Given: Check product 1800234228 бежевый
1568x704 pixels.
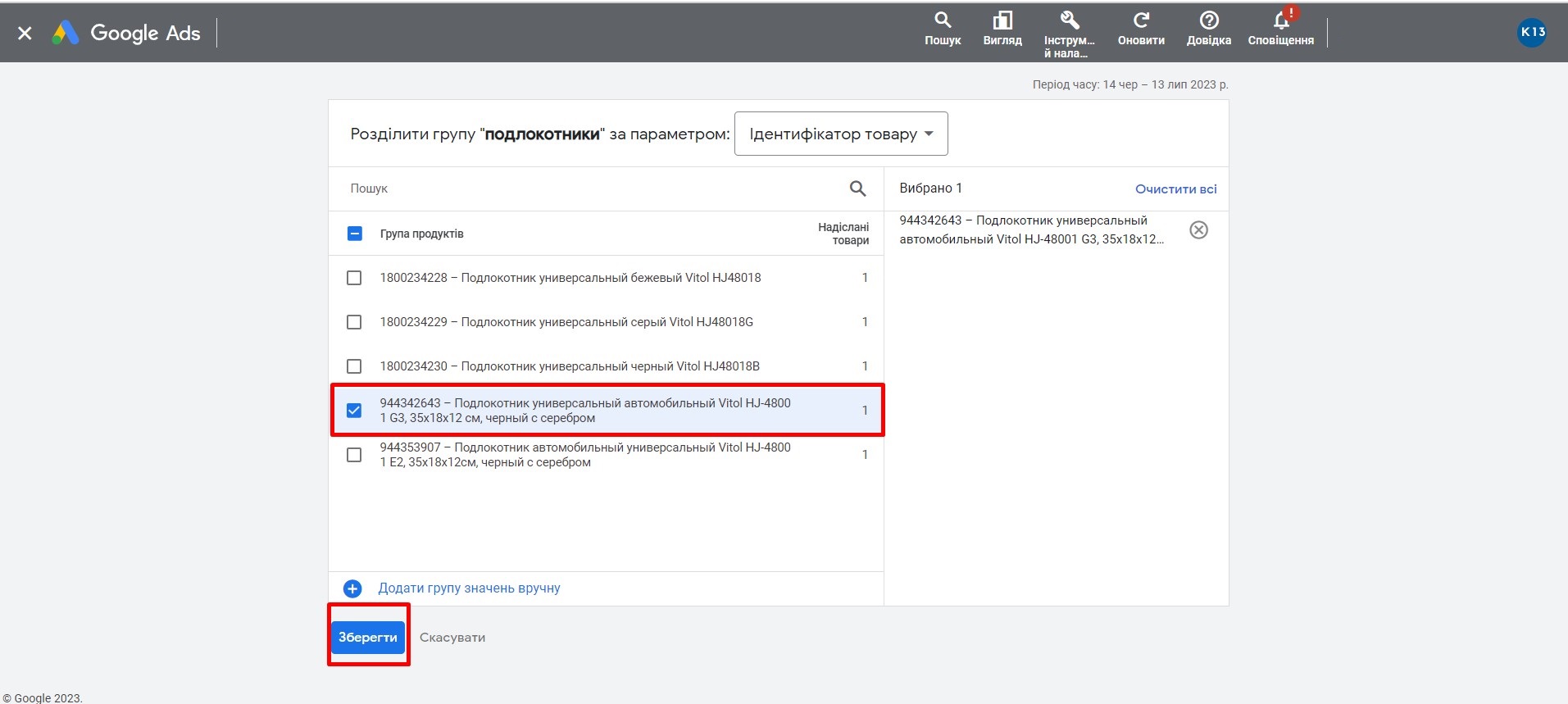Looking at the screenshot, I should point(354,278).
